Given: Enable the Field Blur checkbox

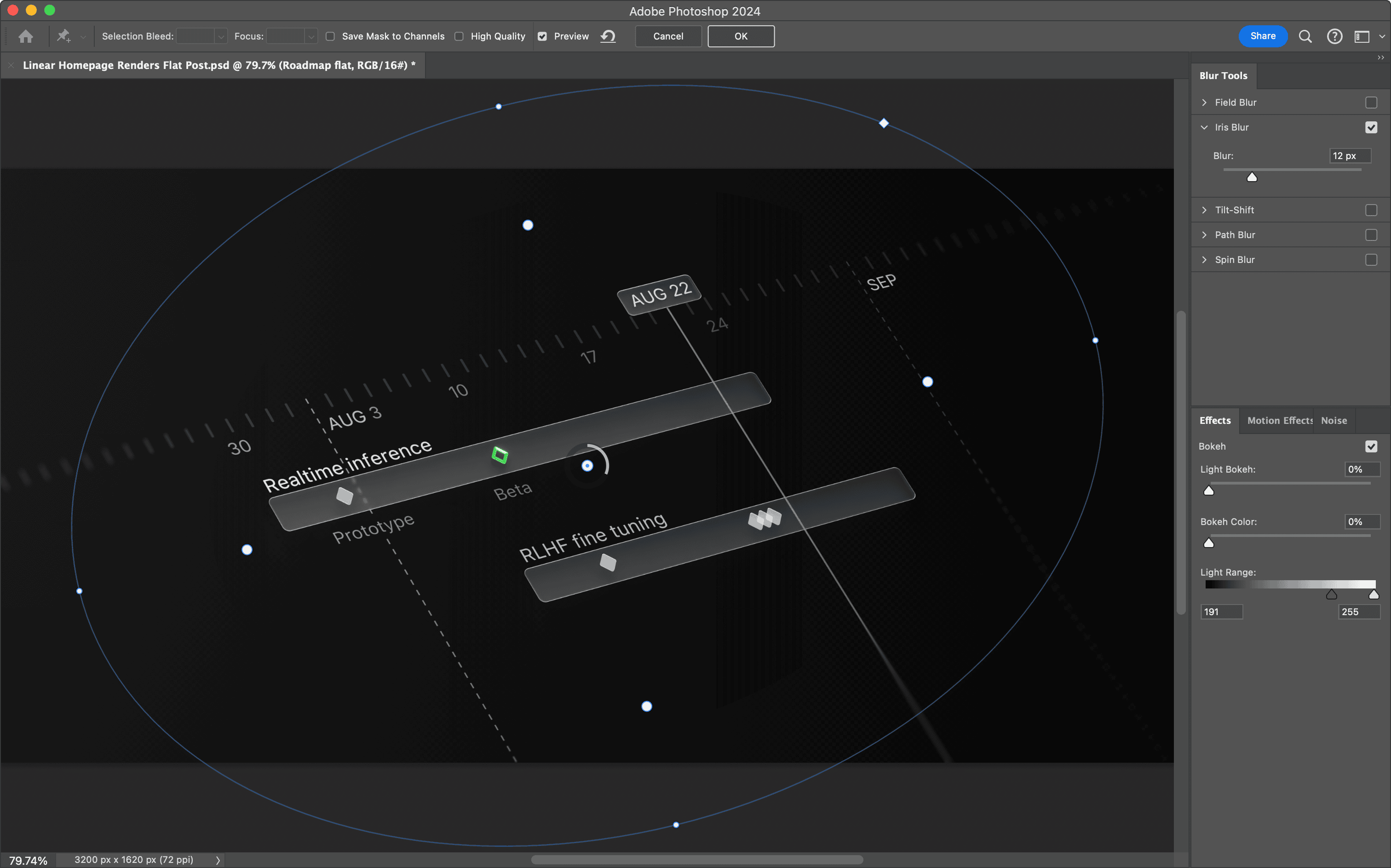Looking at the screenshot, I should pyautogui.click(x=1372, y=102).
